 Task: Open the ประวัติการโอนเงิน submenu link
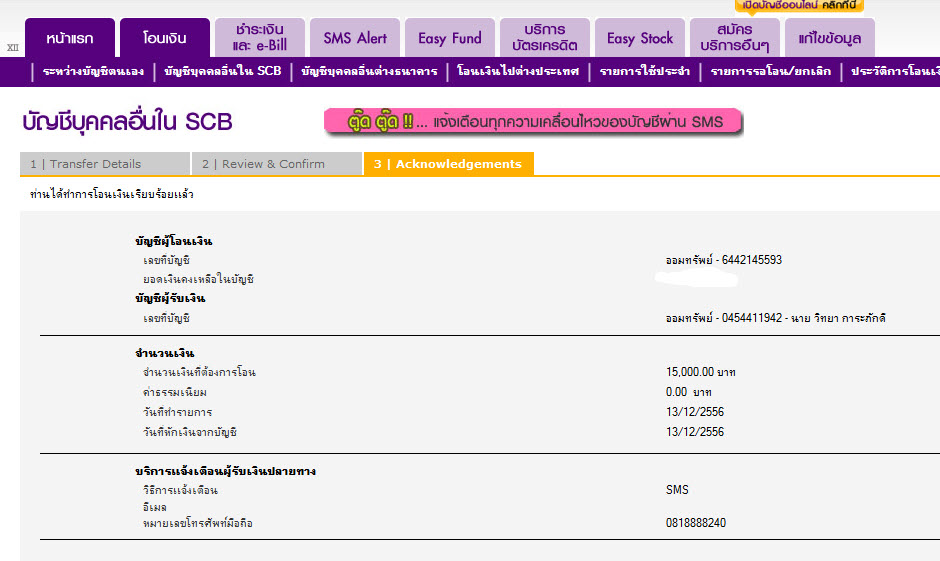[895, 71]
